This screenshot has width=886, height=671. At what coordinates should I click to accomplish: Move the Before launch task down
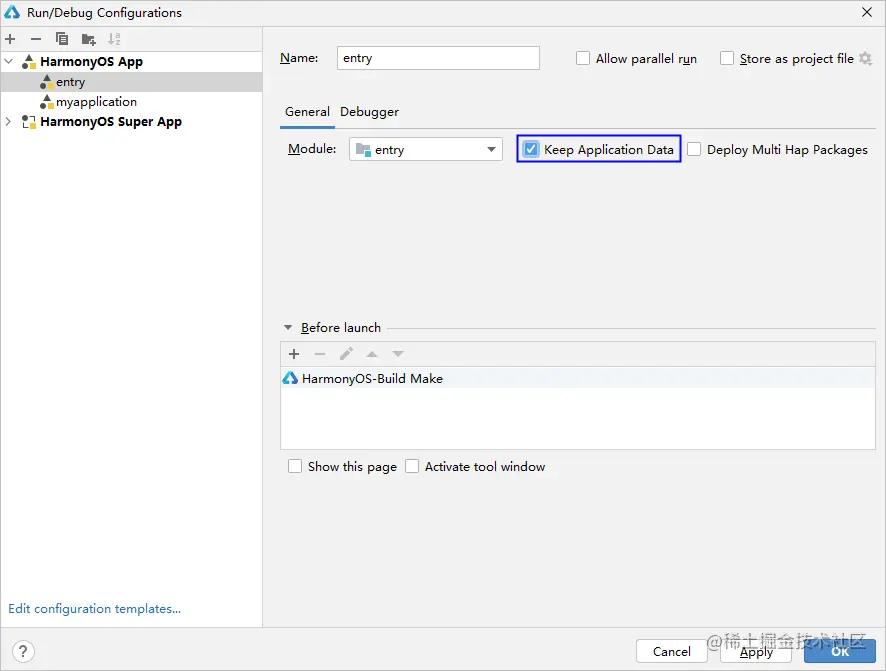point(398,354)
